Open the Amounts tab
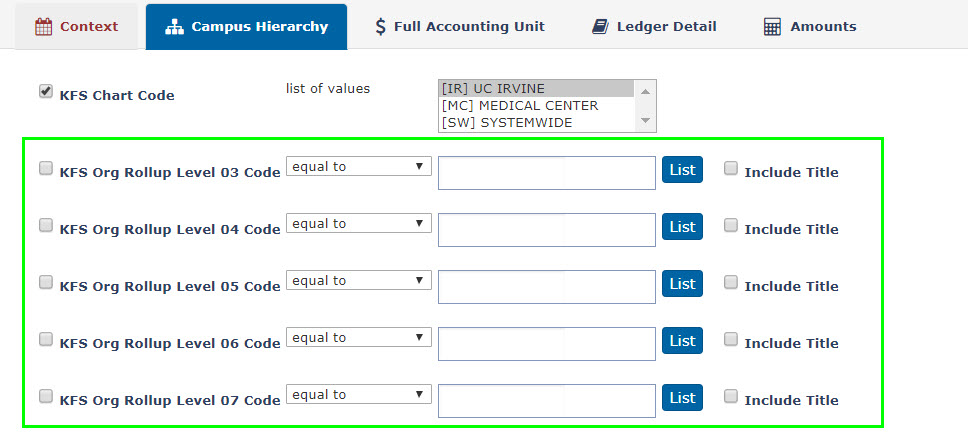The width and height of the screenshot is (968, 435). 810,27
